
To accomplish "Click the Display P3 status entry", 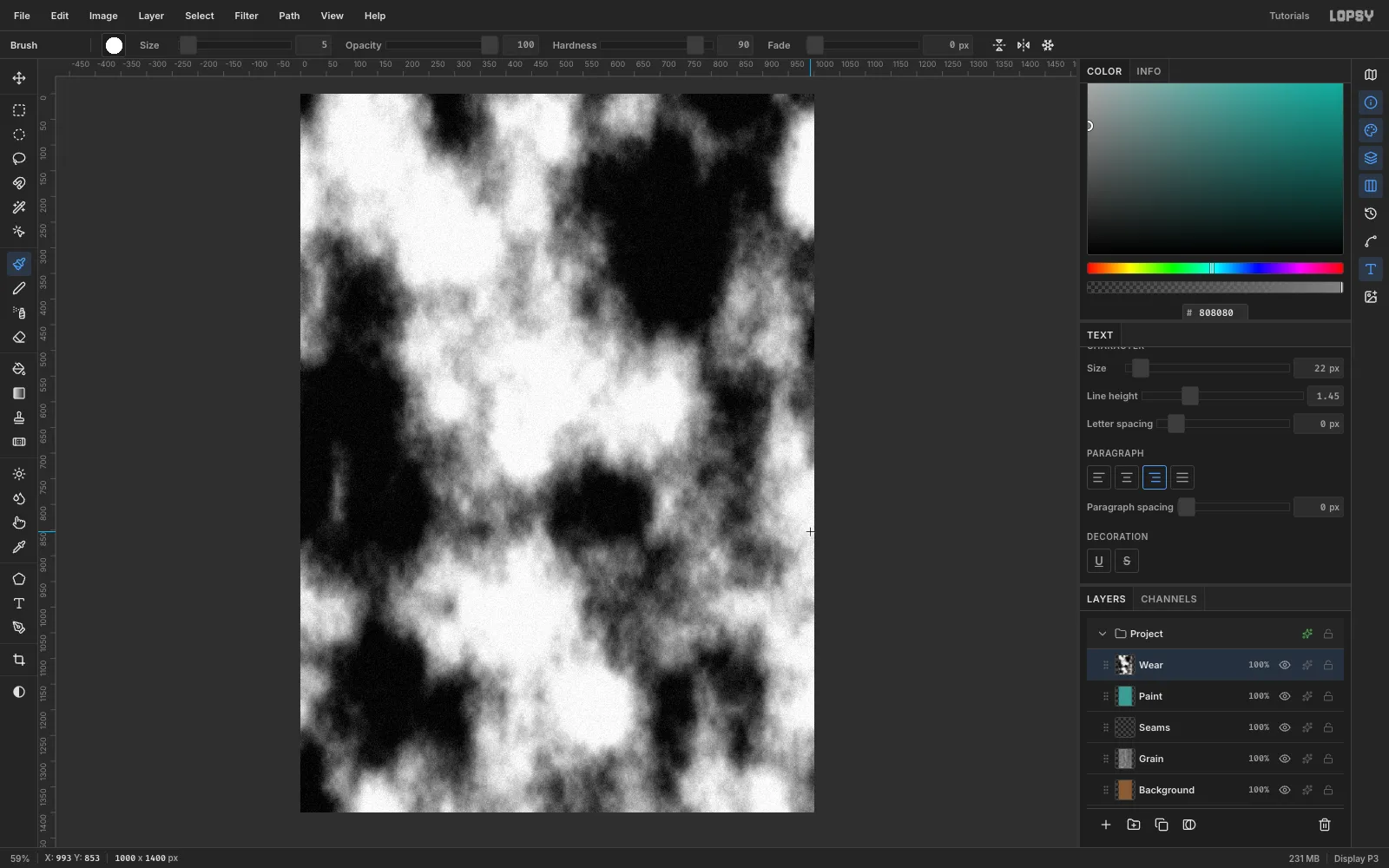I will point(1356,858).
